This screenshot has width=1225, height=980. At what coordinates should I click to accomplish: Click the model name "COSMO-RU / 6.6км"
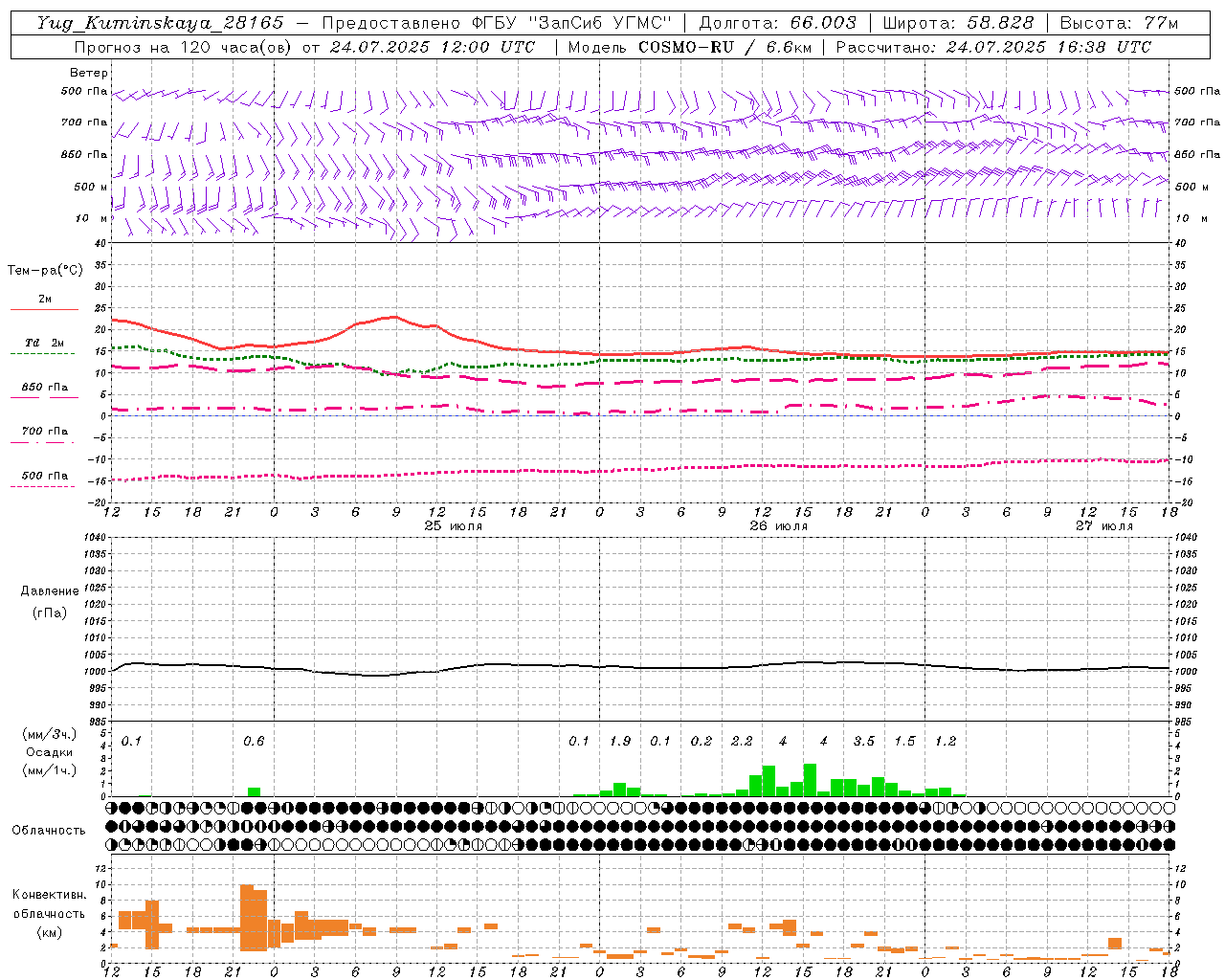pos(726,47)
